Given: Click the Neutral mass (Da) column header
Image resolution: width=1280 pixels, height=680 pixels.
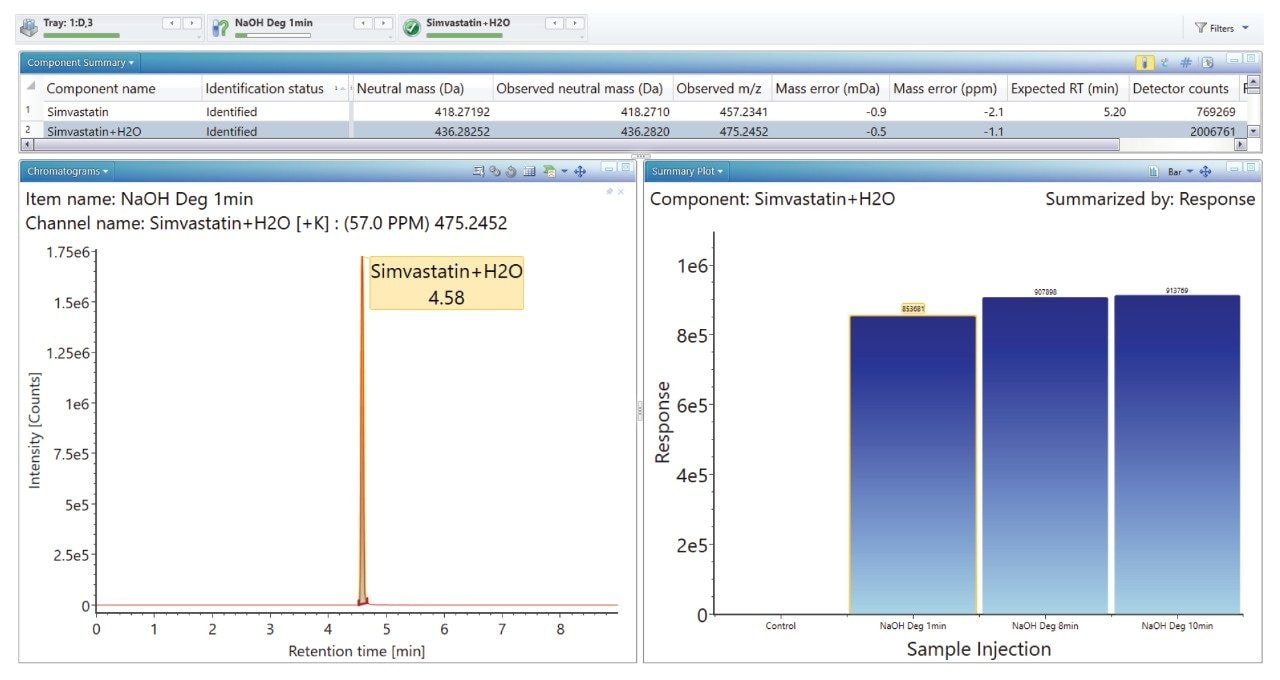Looking at the screenshot, I should point(422,88).
